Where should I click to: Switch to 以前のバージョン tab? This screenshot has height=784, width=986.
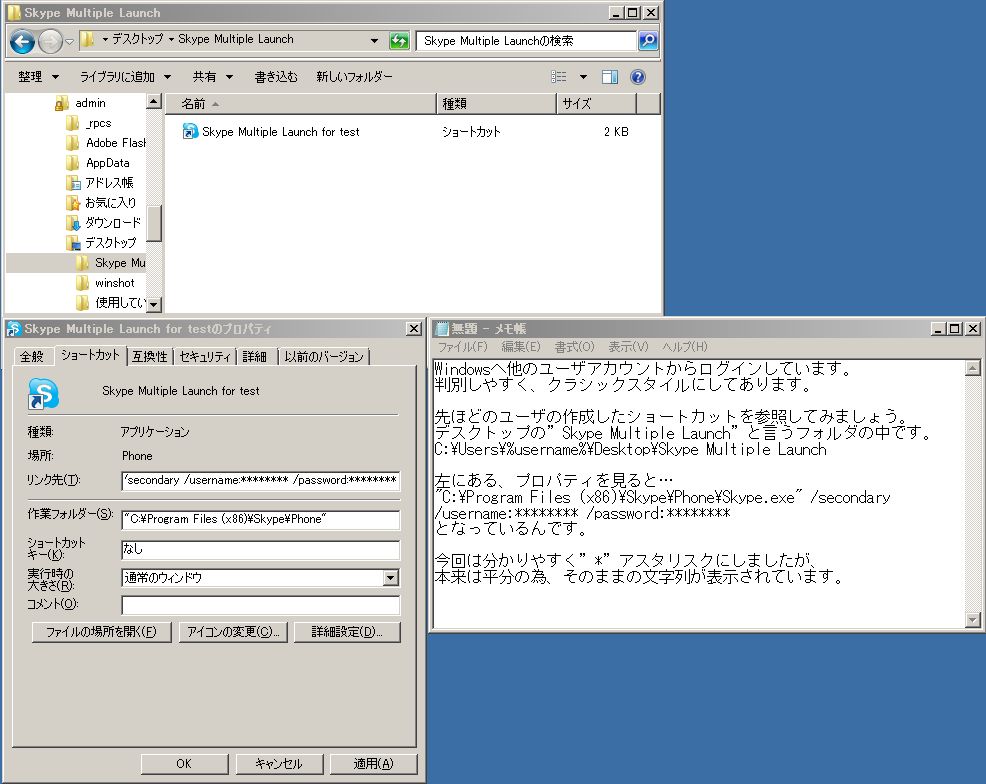(x=324, y=357)
